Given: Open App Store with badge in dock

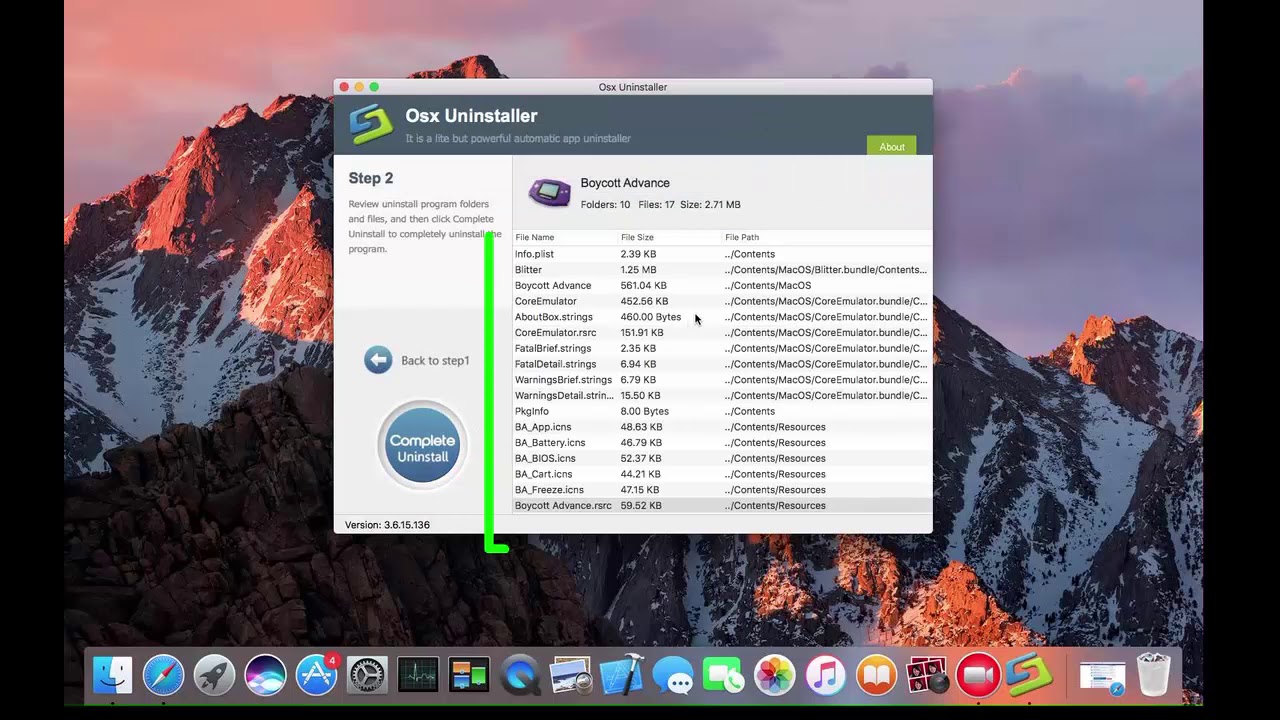Looking at the screenshot, I should coord(316,675).
